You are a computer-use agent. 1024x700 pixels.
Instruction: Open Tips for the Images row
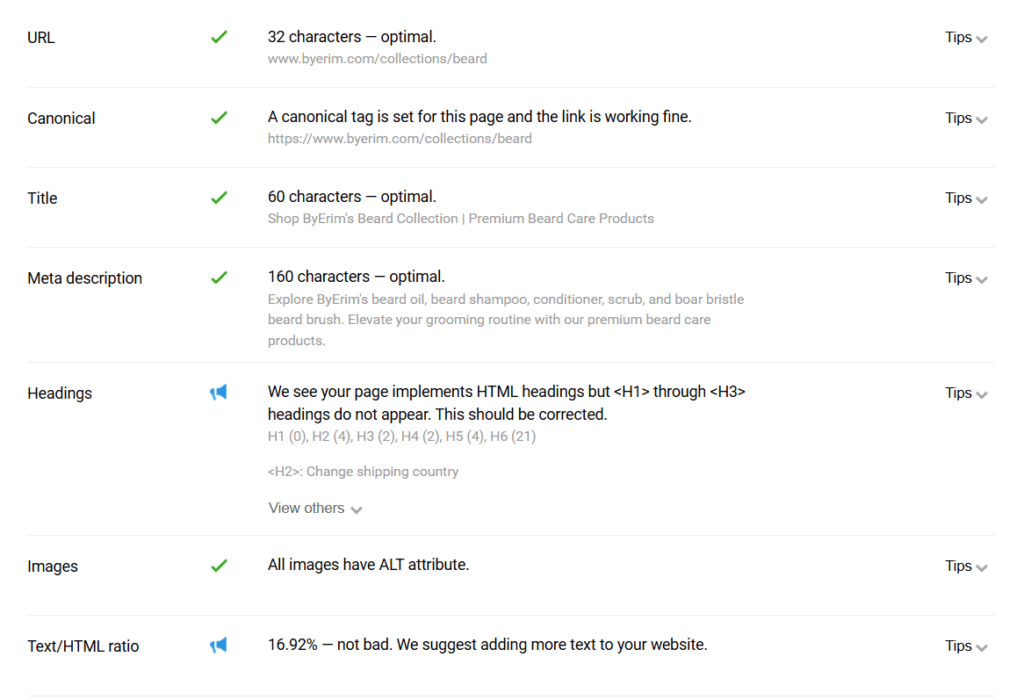(966, 566)
